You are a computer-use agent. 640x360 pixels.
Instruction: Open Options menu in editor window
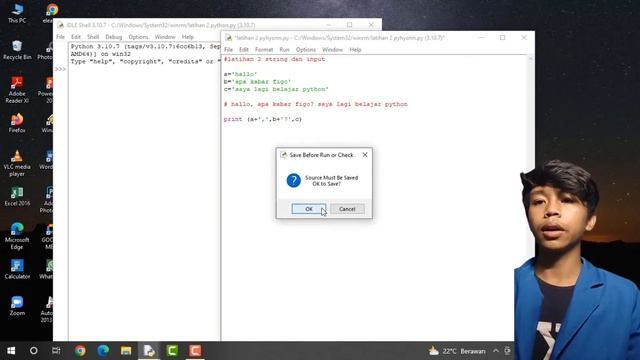(x=306, y=50)
